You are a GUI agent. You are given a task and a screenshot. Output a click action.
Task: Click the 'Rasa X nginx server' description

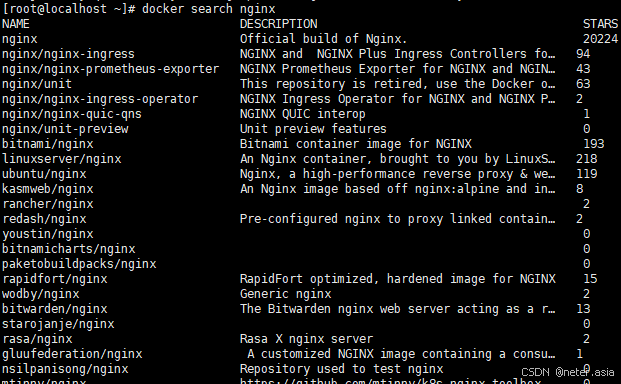click(306, 339)
